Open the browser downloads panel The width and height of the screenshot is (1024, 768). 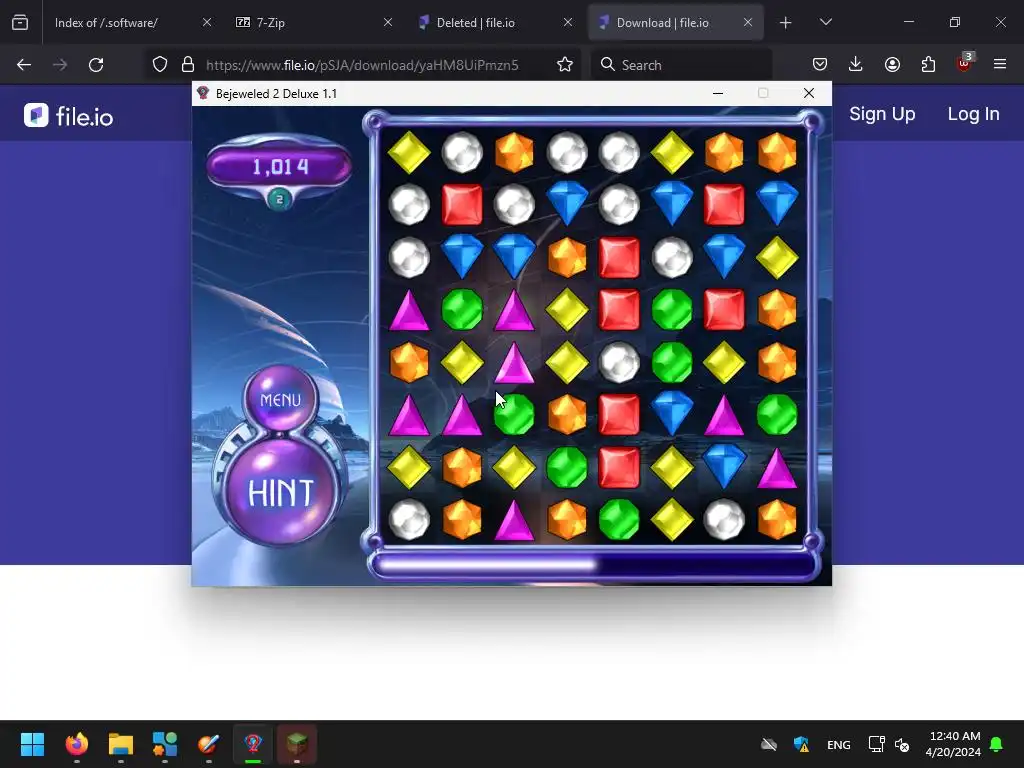coord(856,65)
